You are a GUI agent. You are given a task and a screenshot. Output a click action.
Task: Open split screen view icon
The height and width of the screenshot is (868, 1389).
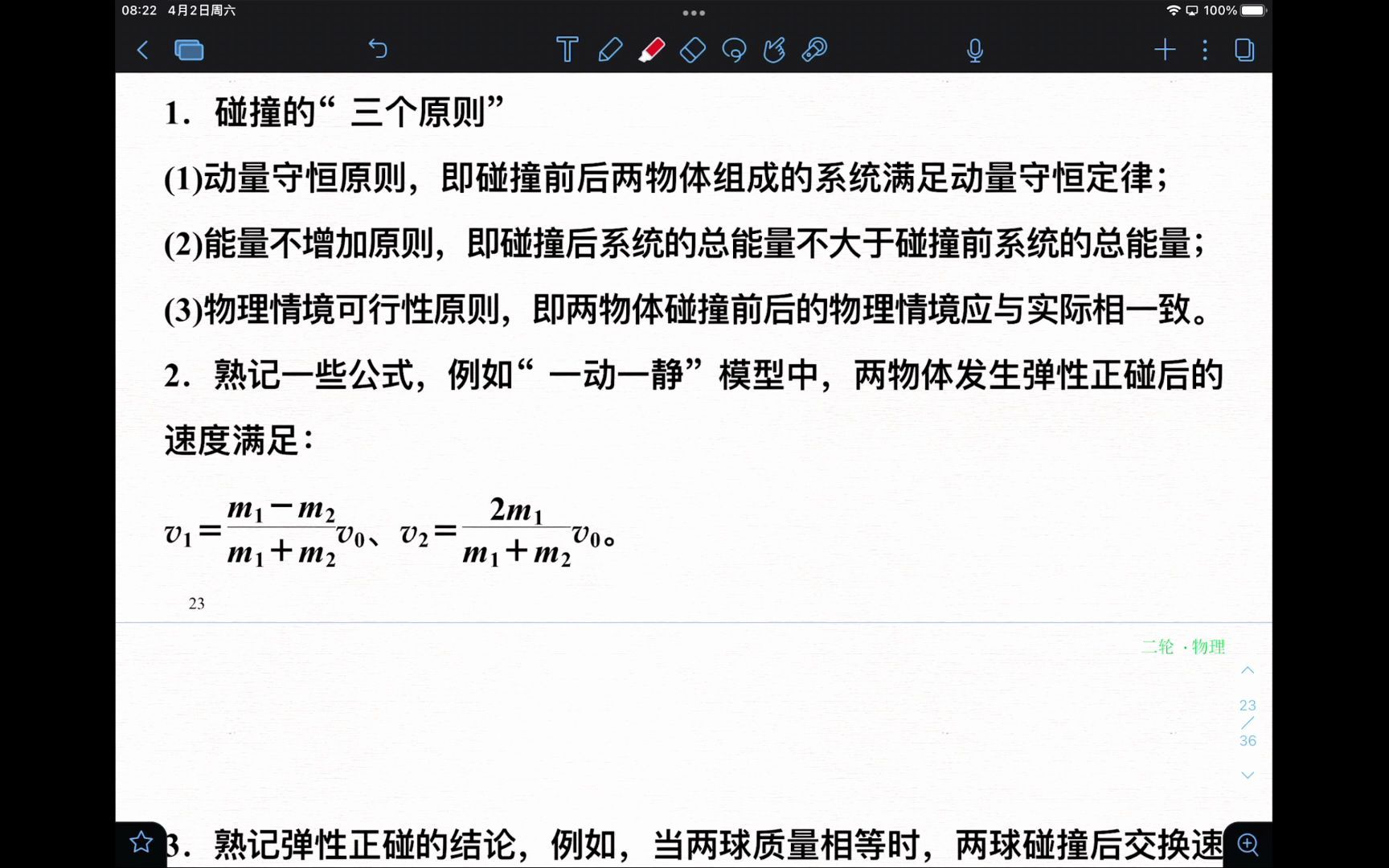tap(1243, 50)
